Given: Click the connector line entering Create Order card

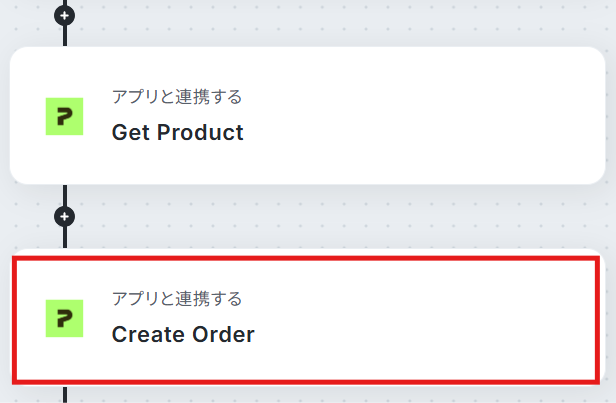Looking at the screenshot, I should pos(65,237).
